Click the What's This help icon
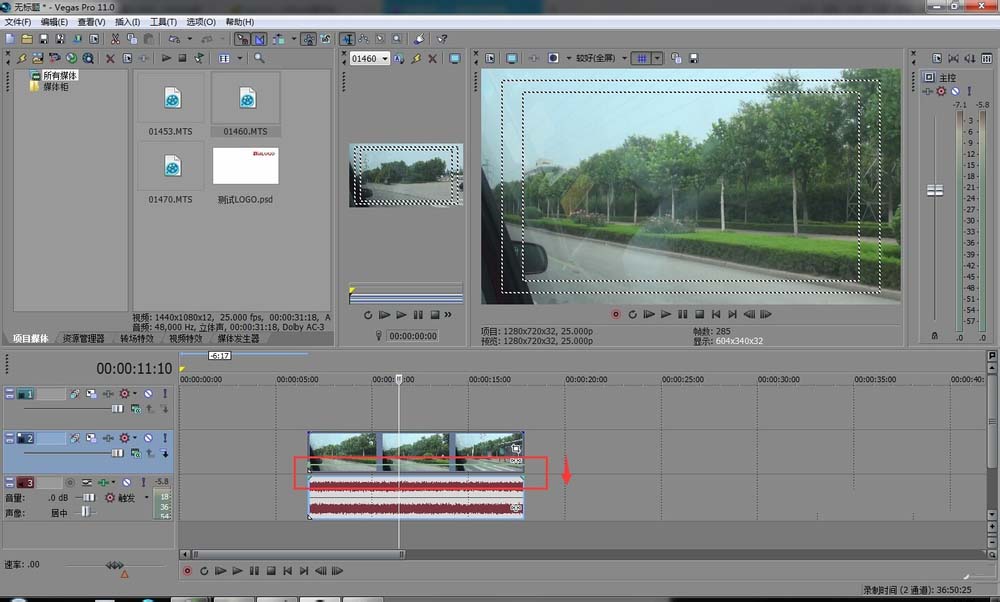This screenshot has height=602, width=1000. point(442,39)
